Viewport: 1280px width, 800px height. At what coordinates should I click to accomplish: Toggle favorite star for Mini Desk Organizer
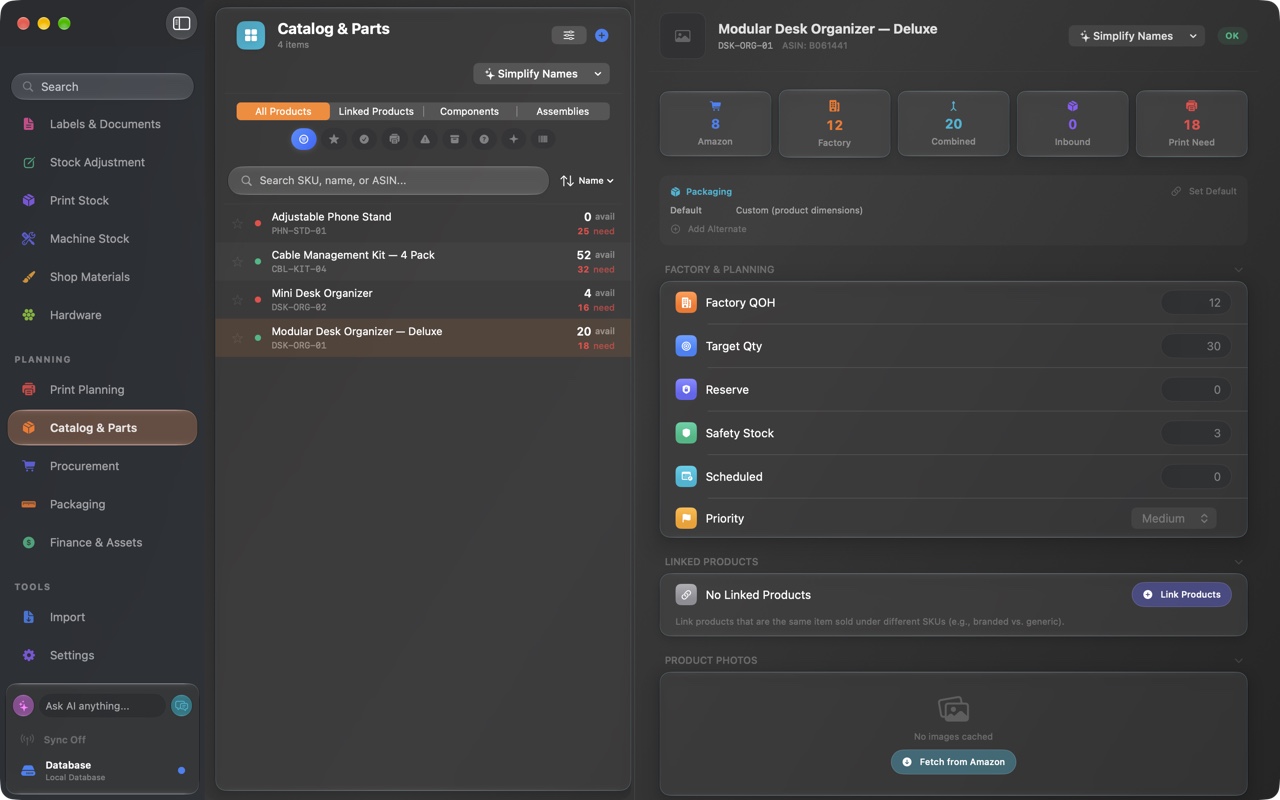238,299
